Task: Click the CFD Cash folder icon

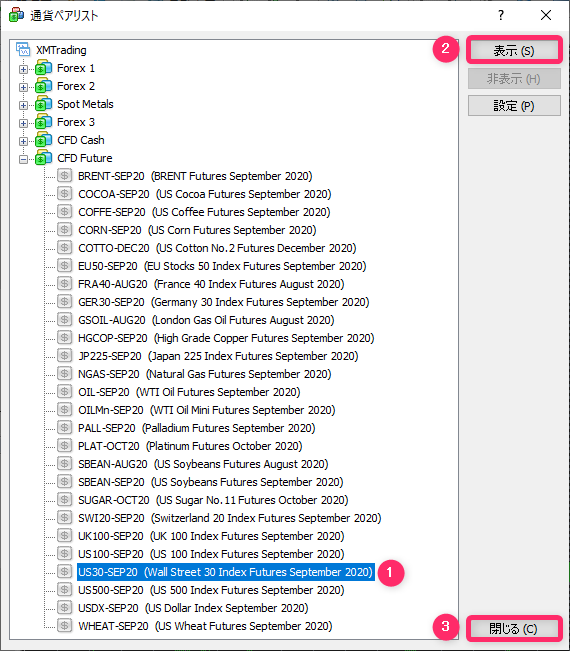Action: point(44,140)
